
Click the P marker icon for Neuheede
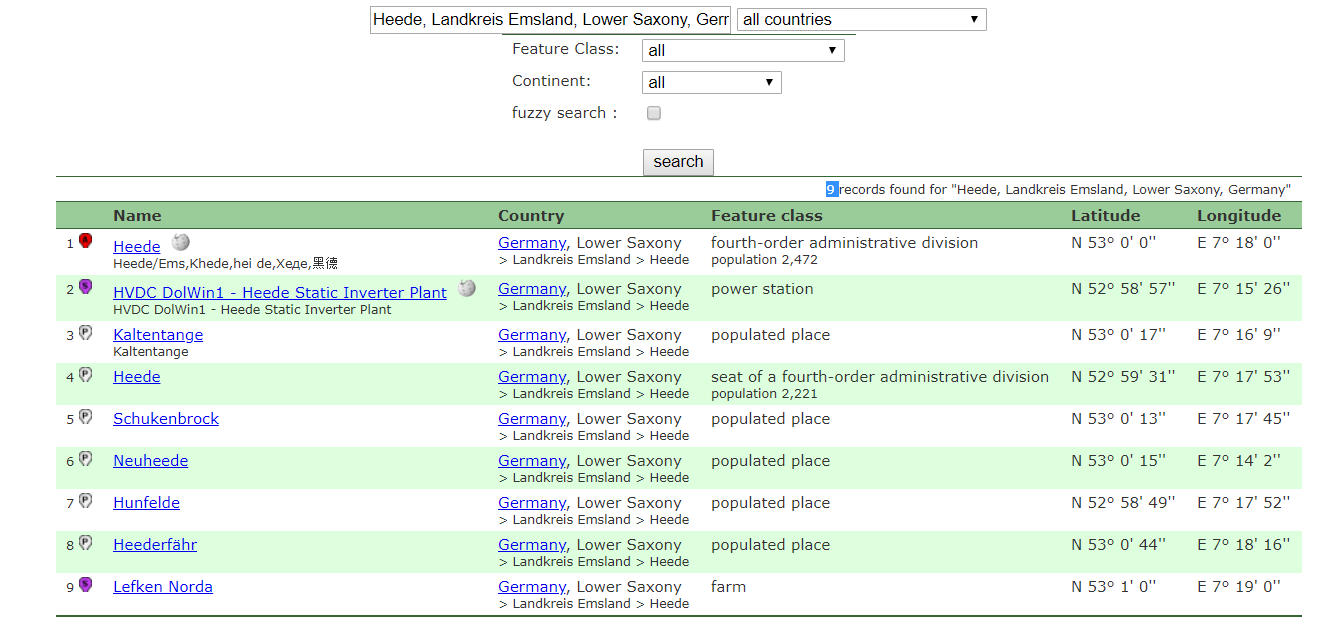86,459
